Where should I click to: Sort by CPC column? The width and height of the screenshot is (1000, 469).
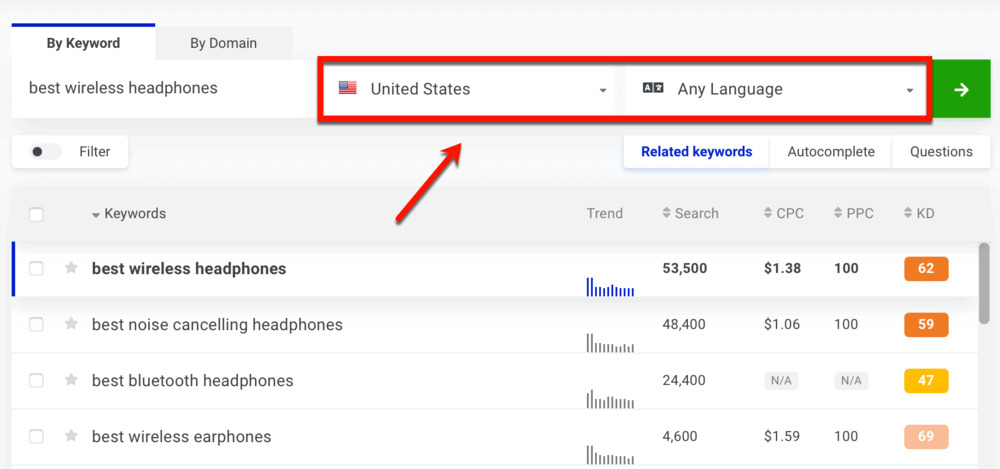[784, 214]
